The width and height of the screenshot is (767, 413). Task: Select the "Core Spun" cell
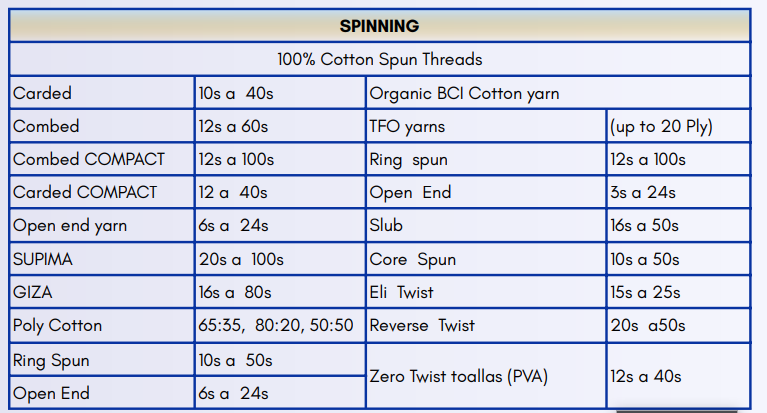pos(413,259)
